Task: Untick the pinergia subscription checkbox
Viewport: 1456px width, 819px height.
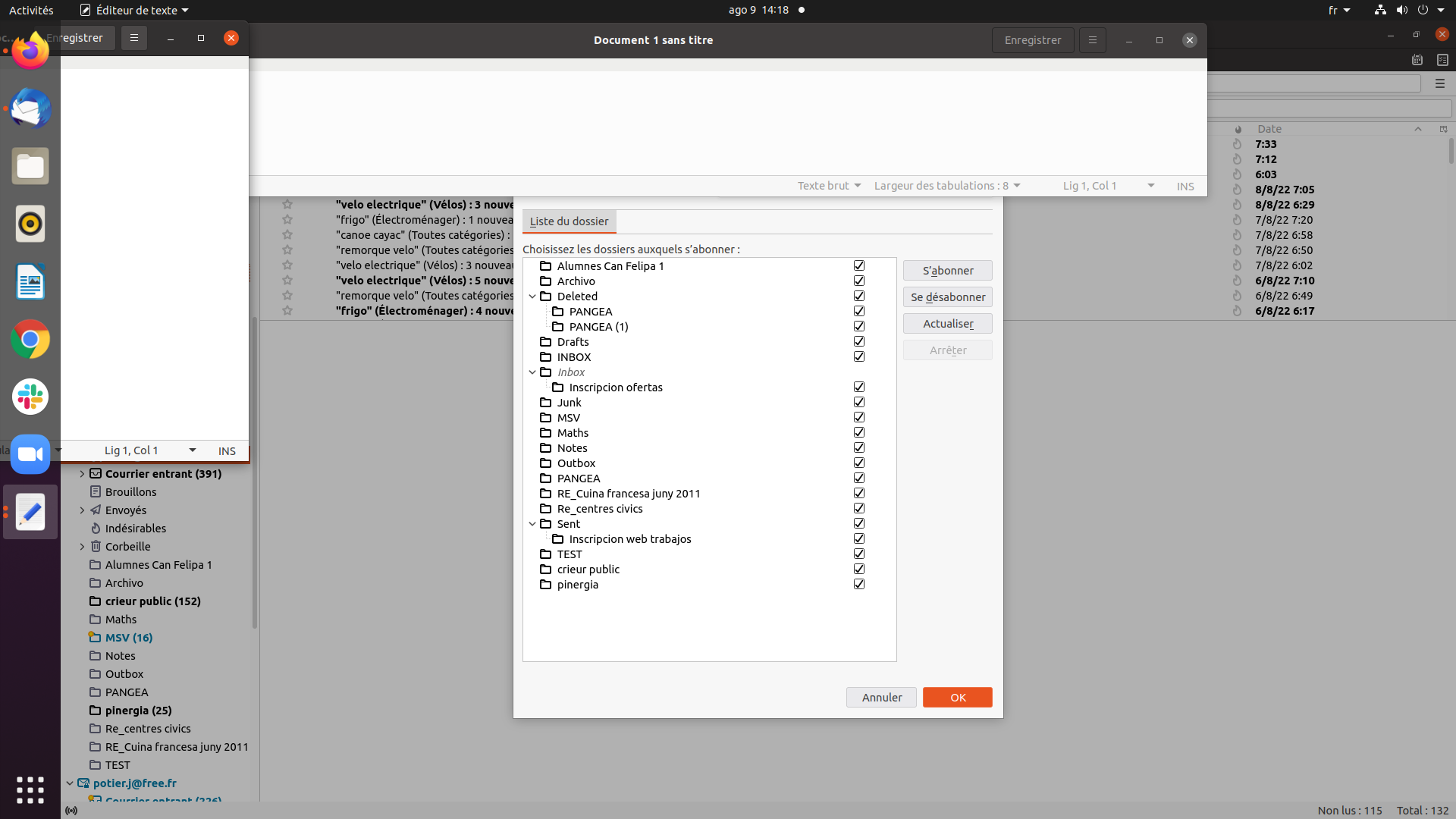Action: tap(859, 585)
